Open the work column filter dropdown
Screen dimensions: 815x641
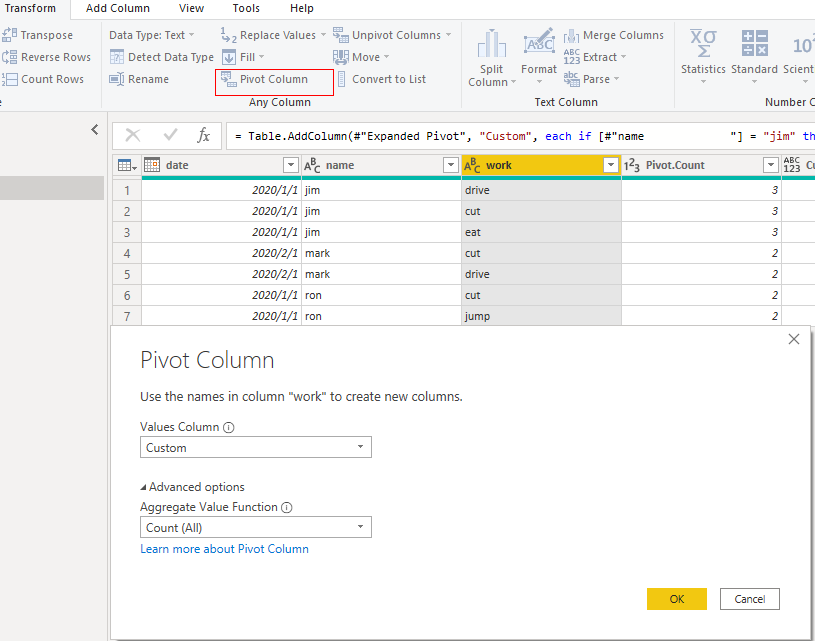[x=611, y=165]
